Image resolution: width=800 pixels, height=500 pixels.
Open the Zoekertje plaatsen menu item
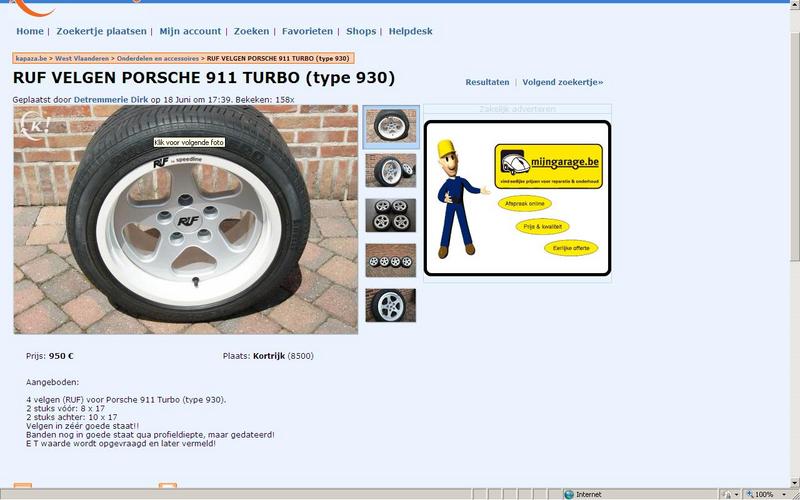point(101,32)
